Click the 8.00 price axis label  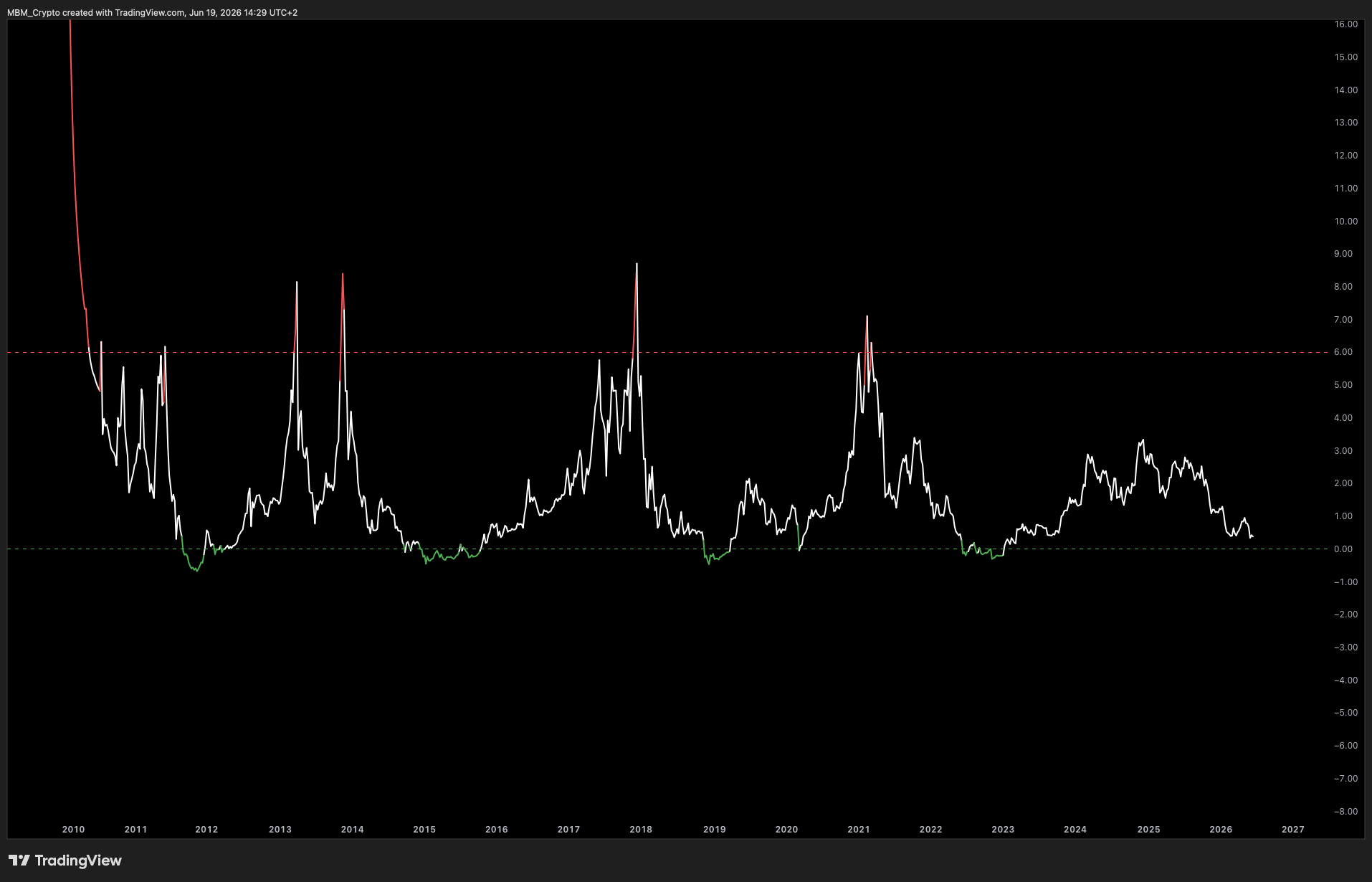1343,287
